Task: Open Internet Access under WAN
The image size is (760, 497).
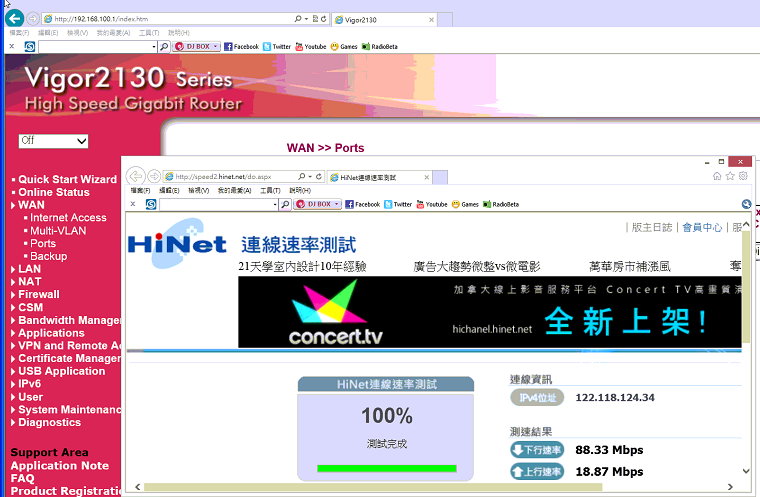Action: pos(68,218)
